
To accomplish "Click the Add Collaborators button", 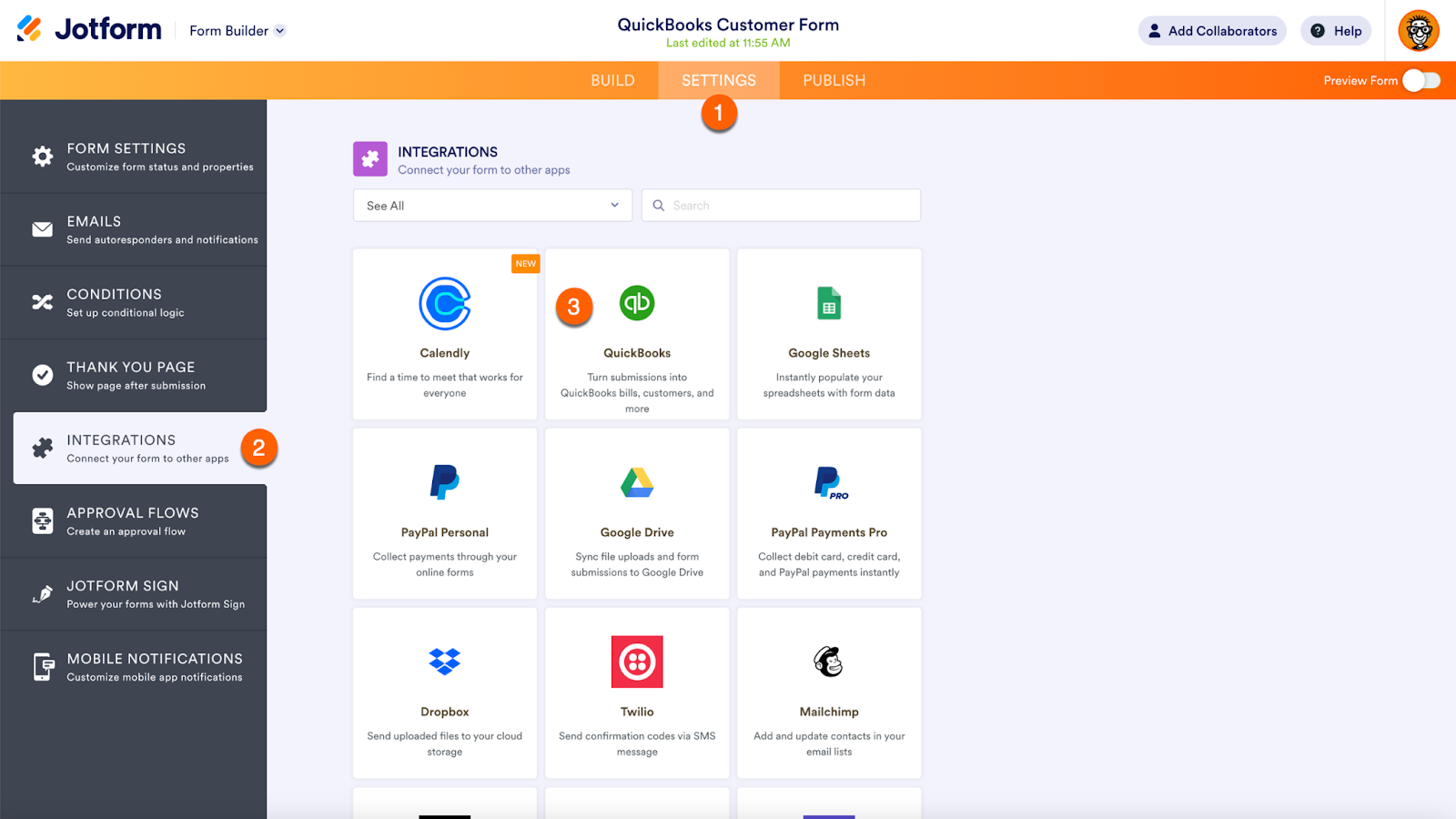I will click(x=1212, y=31).
